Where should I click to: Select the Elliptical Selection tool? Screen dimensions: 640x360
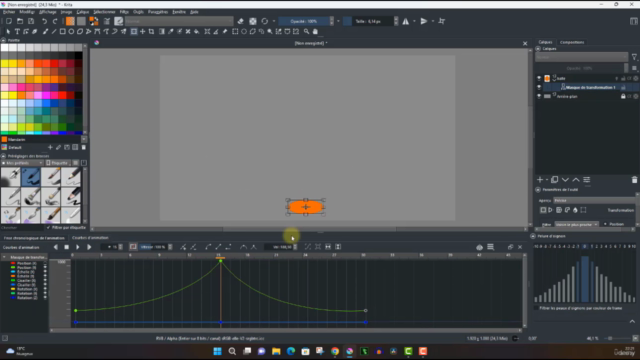click(x=244, y=31)
